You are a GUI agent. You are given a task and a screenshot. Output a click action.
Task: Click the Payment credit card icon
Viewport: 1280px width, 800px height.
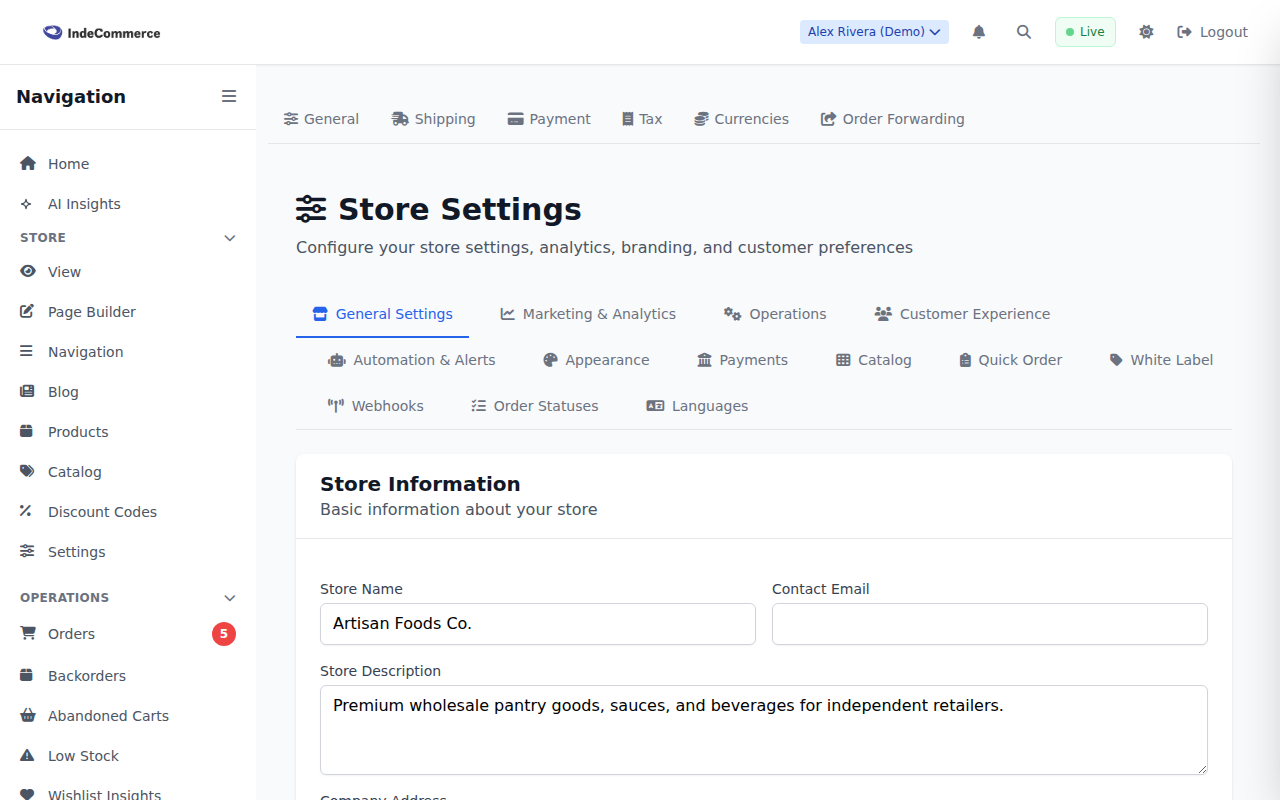[516, 119]
